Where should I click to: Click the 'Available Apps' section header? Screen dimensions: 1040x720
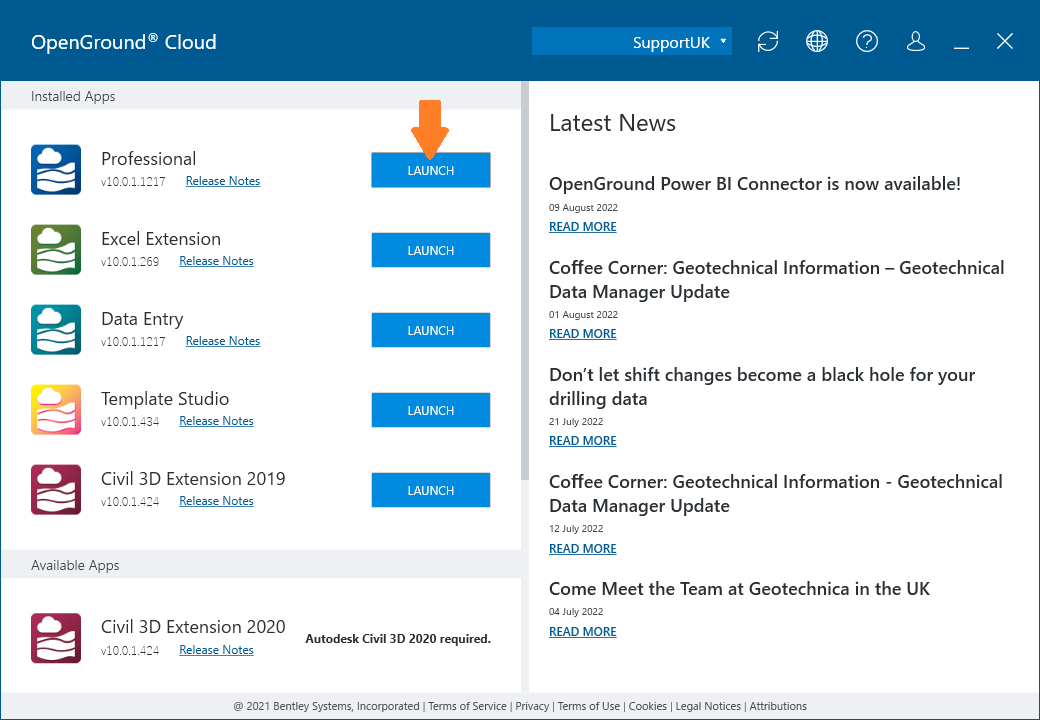click(x=75, y=565)
